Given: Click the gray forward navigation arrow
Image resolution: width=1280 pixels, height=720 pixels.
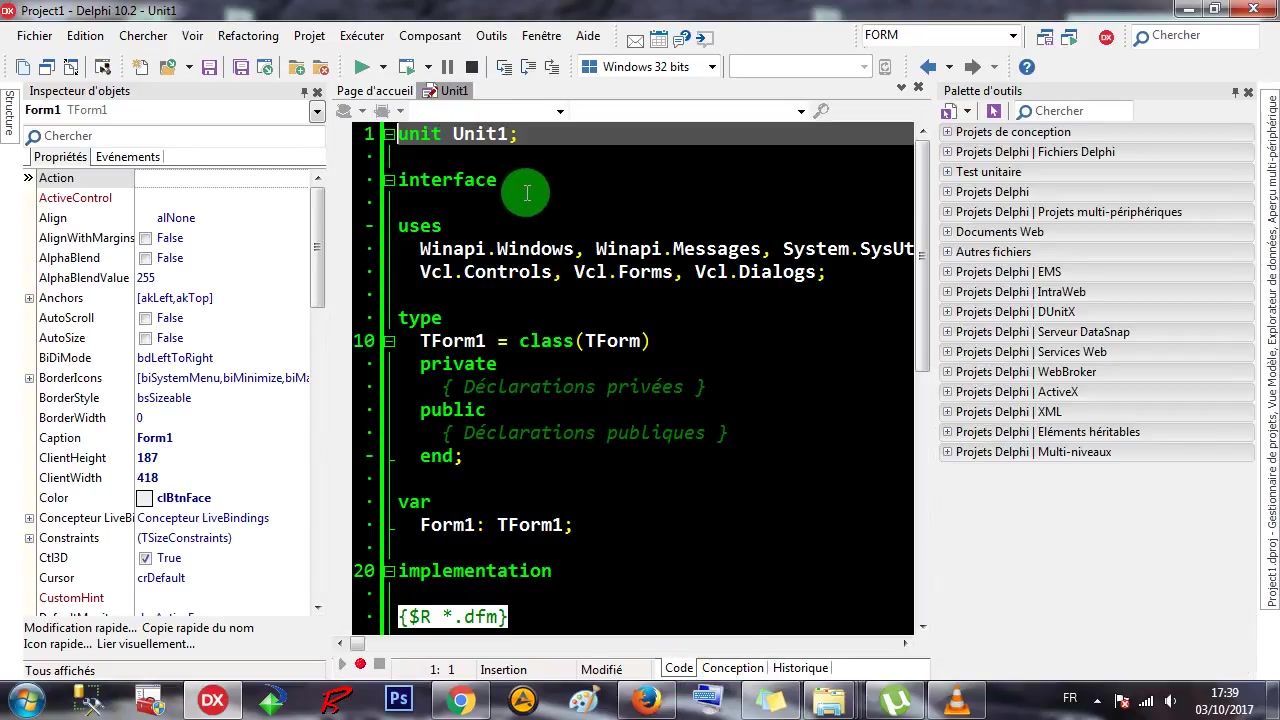Looking at the screenshot, I should [972, 67].
